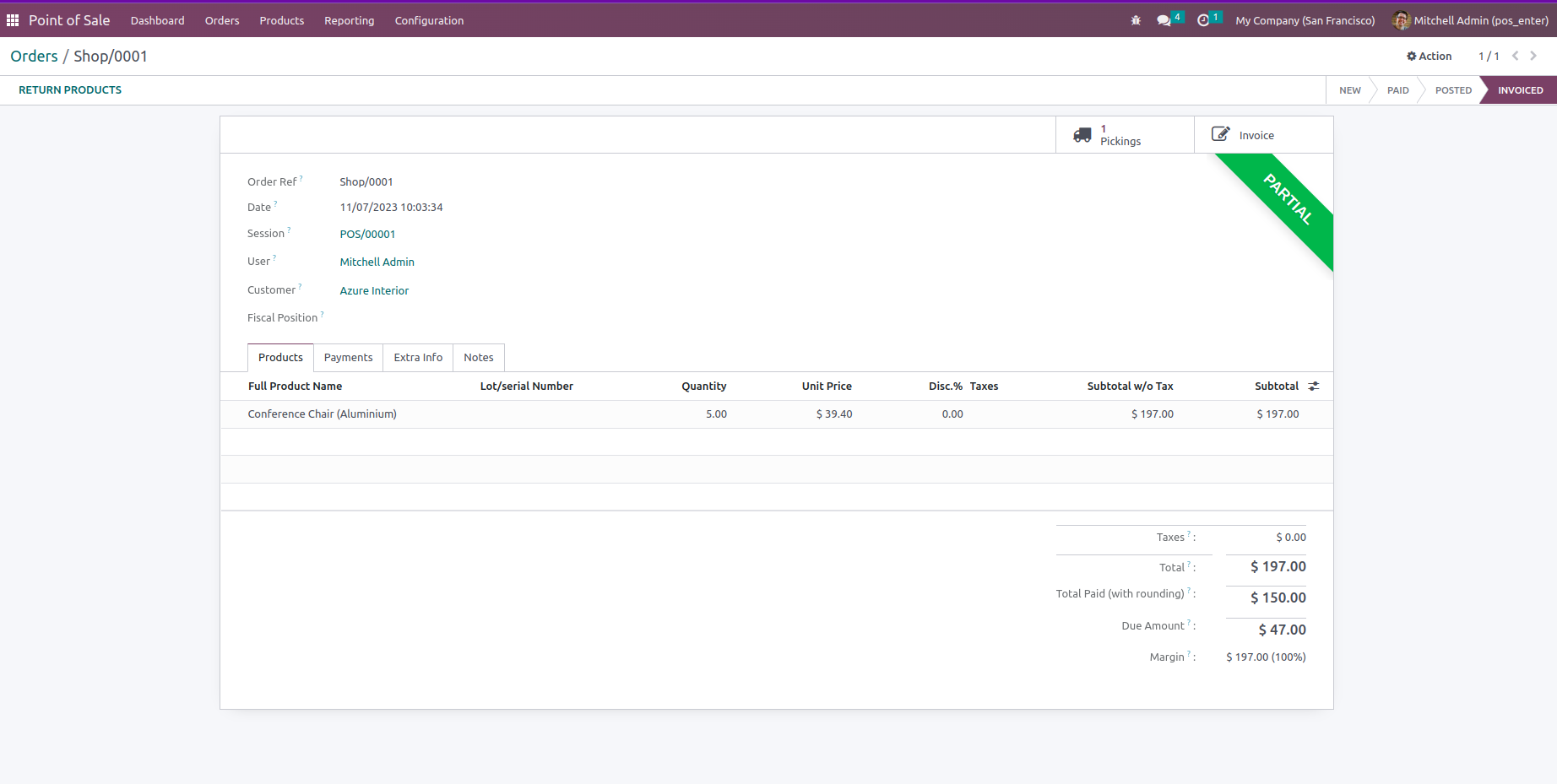
Task: Open the debug bug icon
Action: click(1136, 20)
